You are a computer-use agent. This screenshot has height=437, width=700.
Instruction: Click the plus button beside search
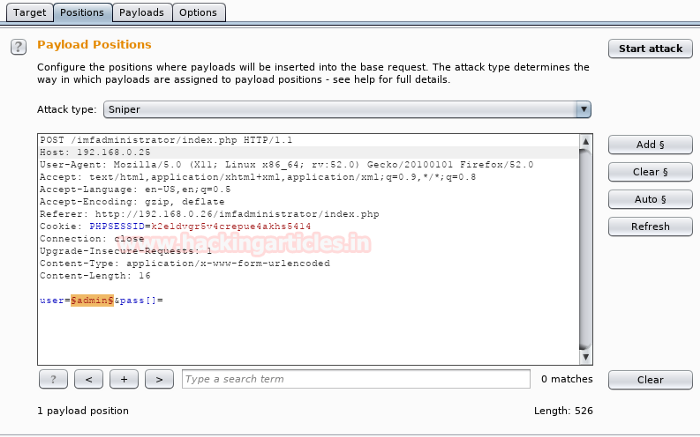[124, 379]
